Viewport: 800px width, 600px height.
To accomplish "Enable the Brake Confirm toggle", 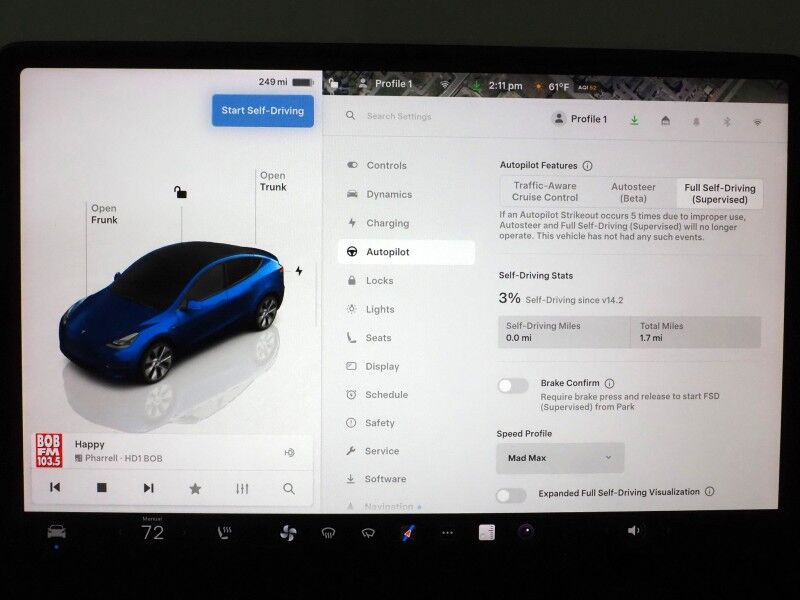I will [x=511, y=386].
